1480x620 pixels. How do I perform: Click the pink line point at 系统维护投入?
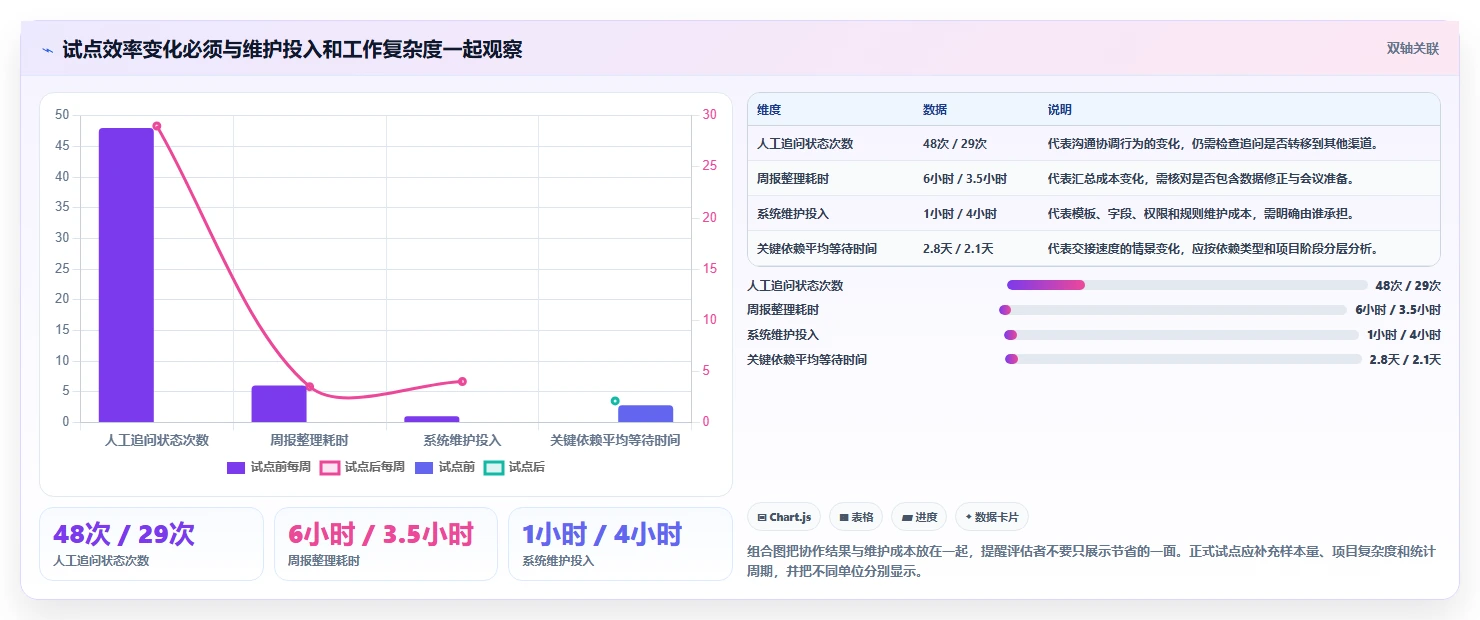tap(462, 381)
